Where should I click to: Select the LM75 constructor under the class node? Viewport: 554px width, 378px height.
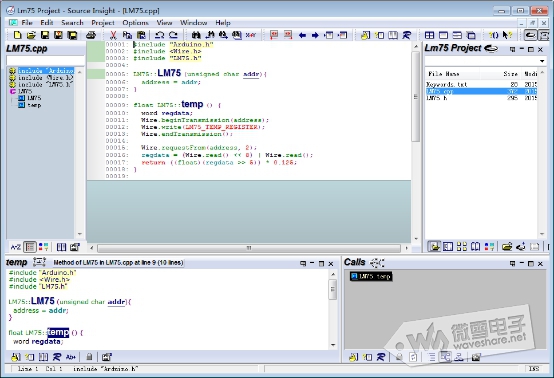[x=34, y=98]
